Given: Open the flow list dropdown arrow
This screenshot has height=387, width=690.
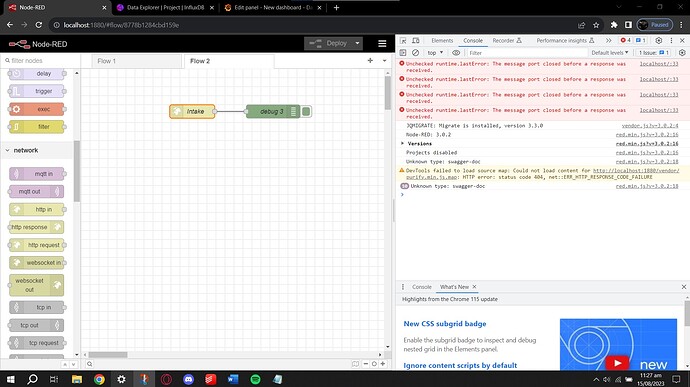Looking at the screenshot, I should click(384, 61).
